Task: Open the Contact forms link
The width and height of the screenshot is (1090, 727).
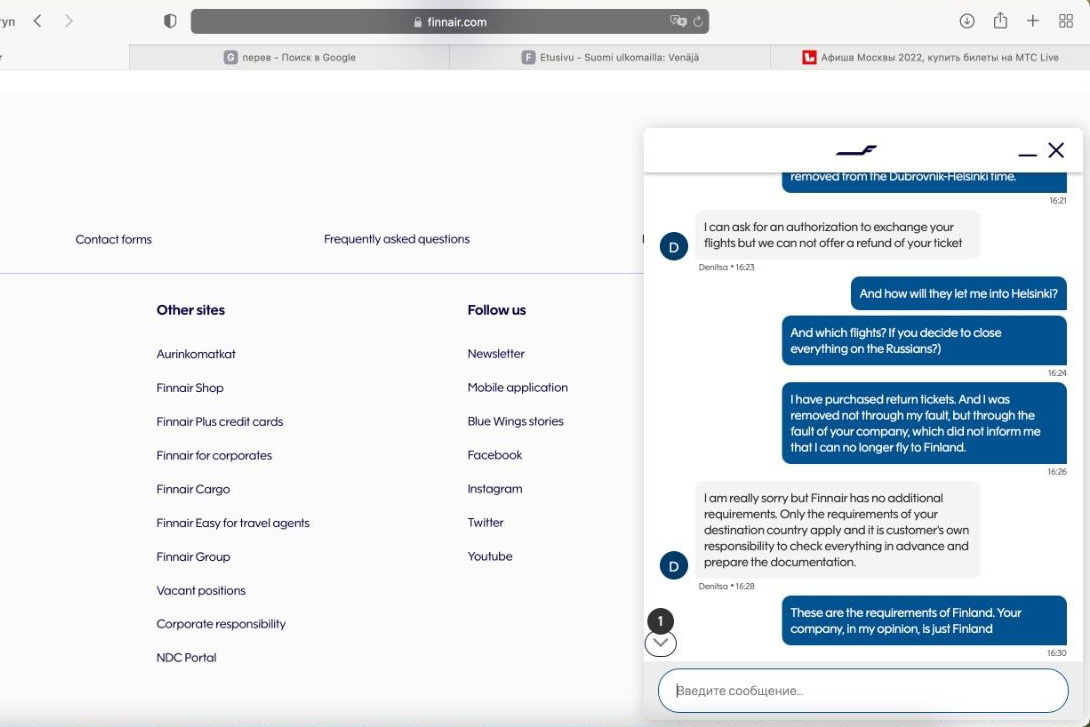Action: (113, 239)
